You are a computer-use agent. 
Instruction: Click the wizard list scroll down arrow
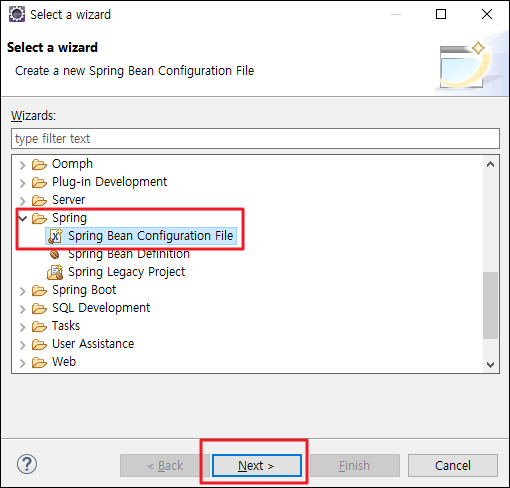coord(490,364)
